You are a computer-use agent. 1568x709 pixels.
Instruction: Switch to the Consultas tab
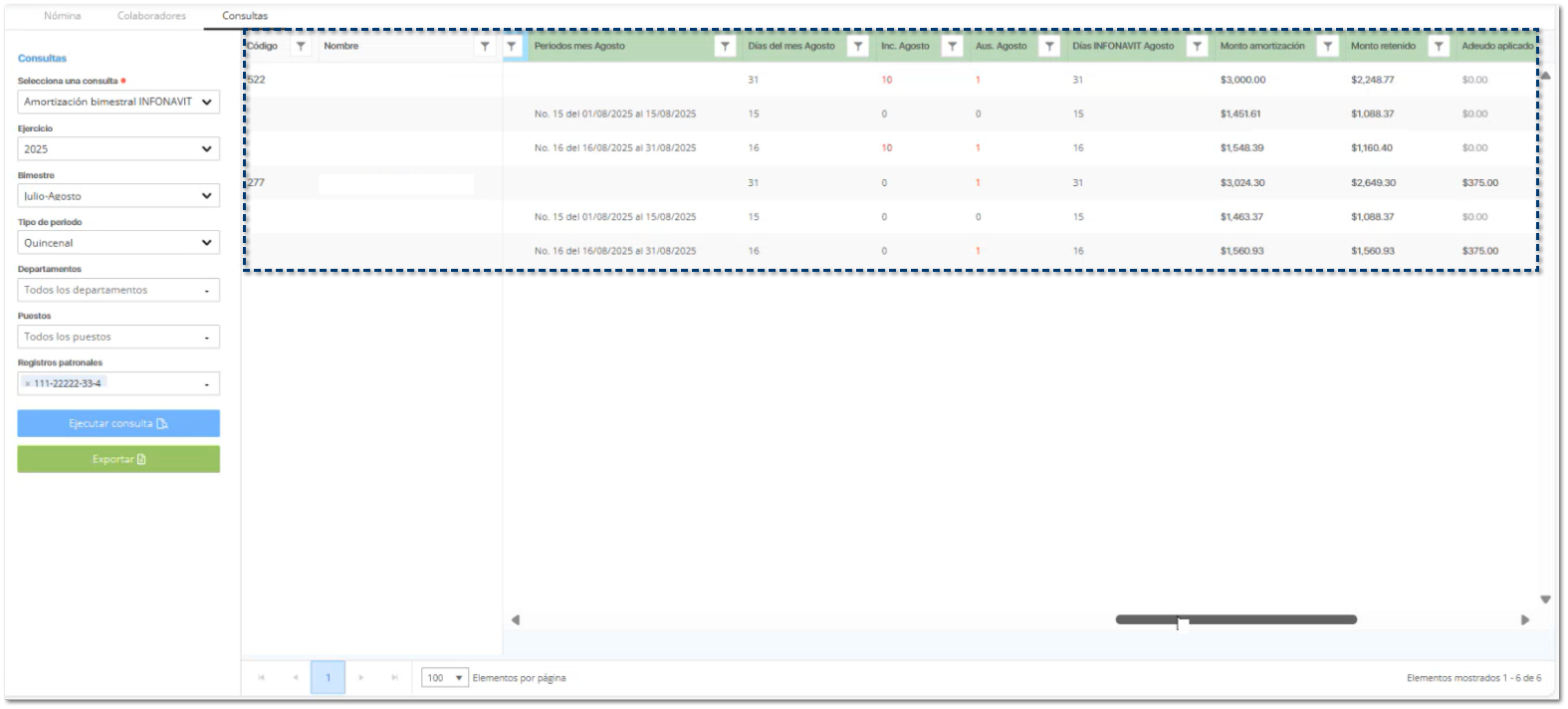tap(245, 16)
